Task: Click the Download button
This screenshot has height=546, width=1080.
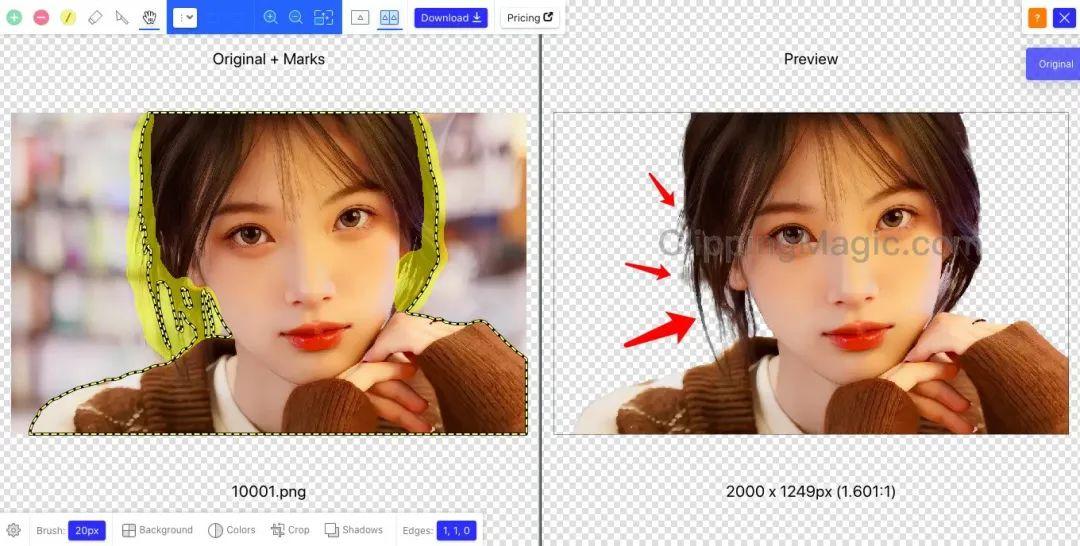Action: tap(450, 18)
